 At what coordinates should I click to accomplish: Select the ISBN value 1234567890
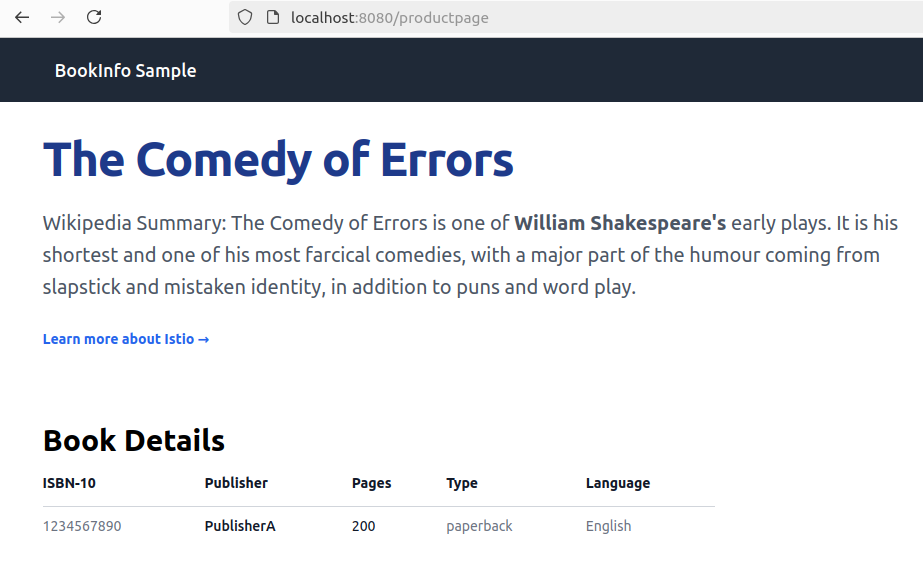(x=82, y=526)
